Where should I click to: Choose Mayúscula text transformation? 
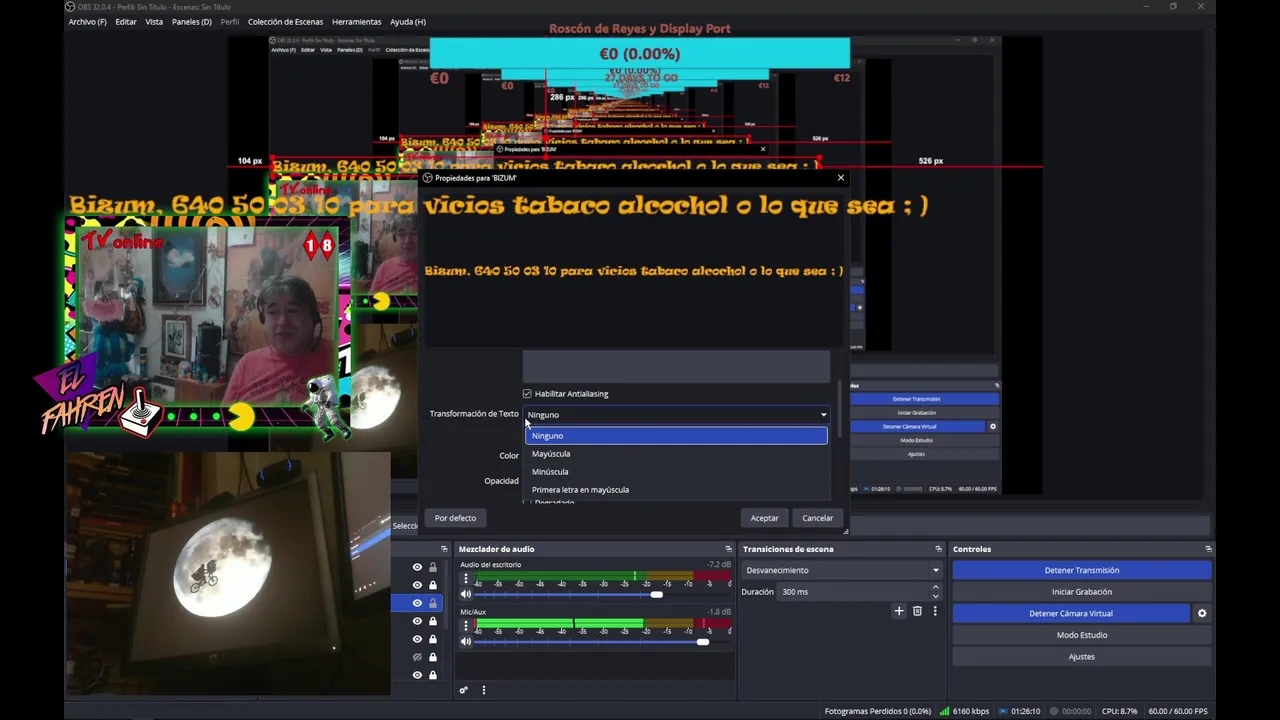[676, 454]
